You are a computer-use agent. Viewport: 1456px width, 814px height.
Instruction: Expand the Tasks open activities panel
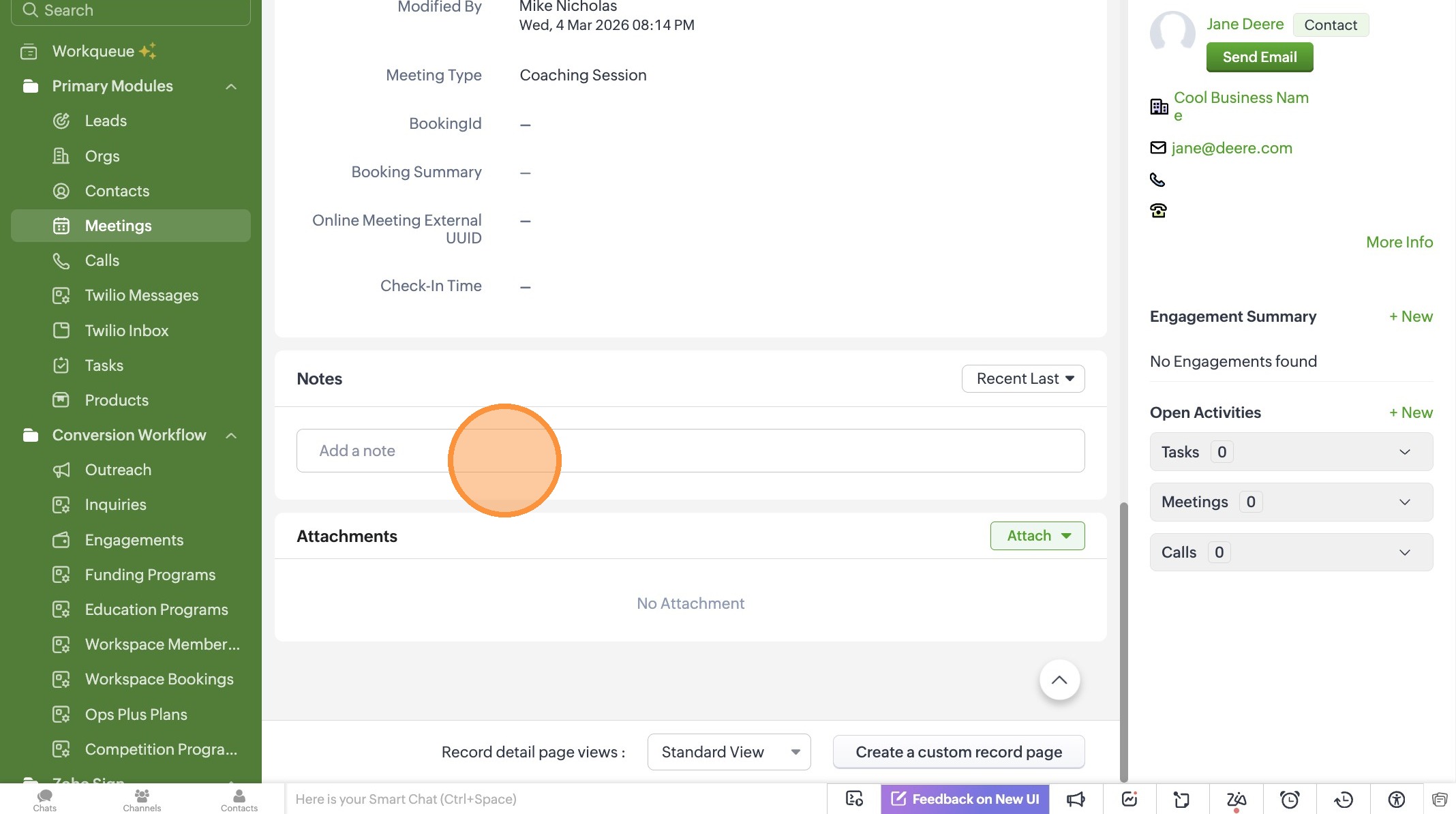(1404, 452)
